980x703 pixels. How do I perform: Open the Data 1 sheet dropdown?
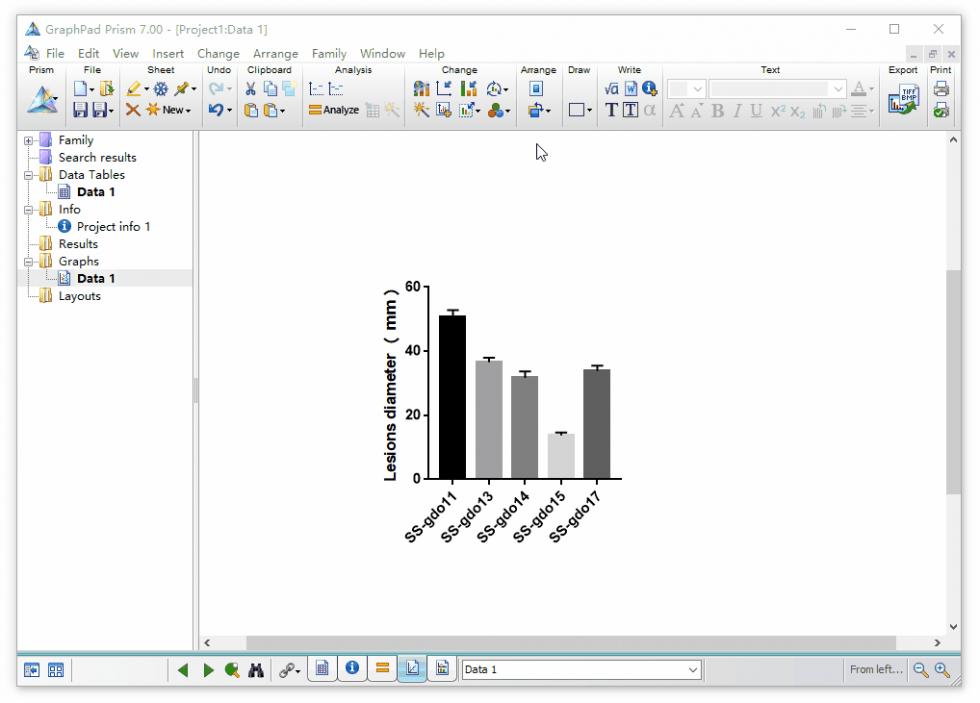click(x=581, y=670)
